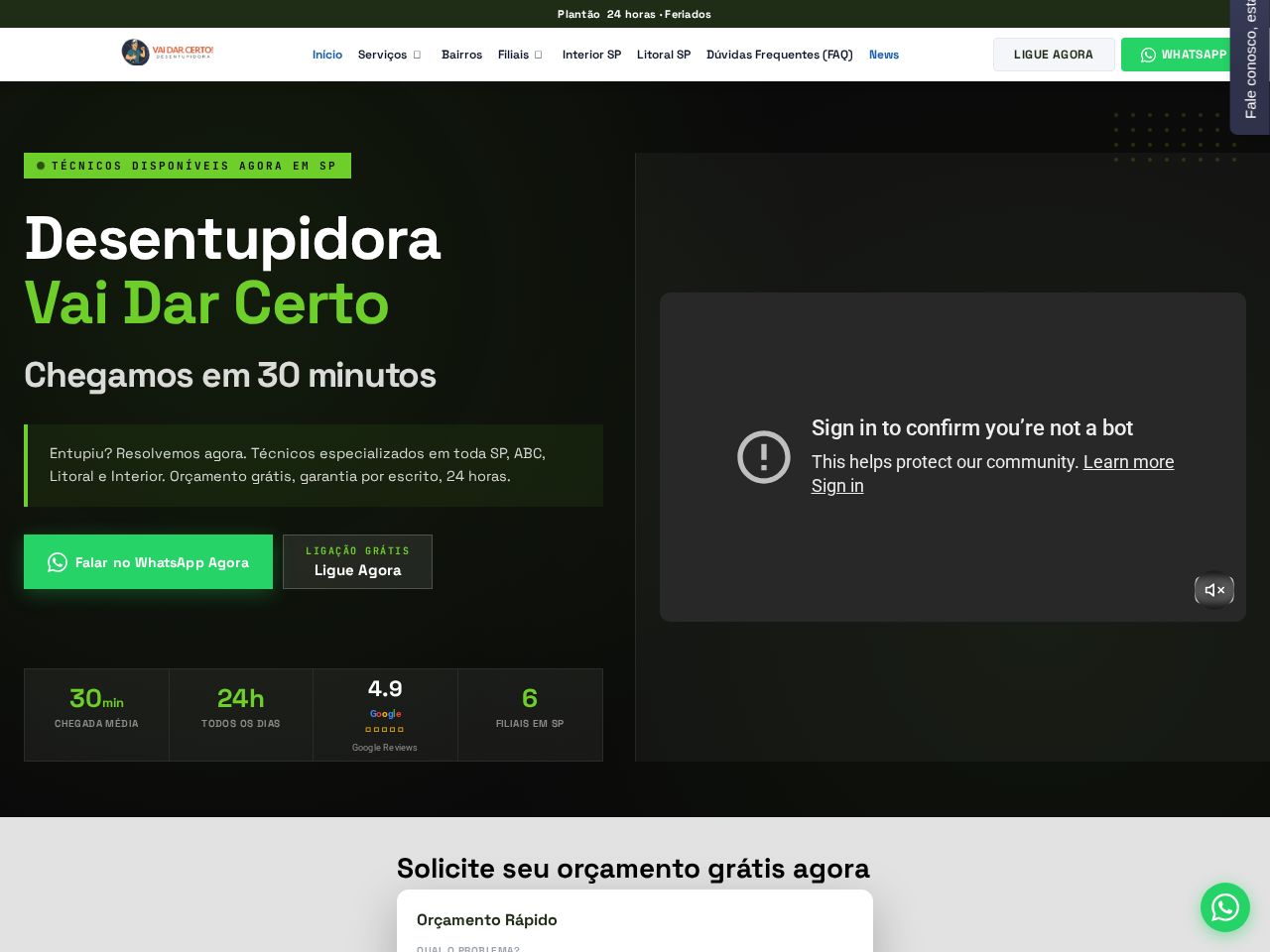1270x952 pixels.
Task: Click the Chegamos em 30 minutos subtitle
Action: click(230, 375)
